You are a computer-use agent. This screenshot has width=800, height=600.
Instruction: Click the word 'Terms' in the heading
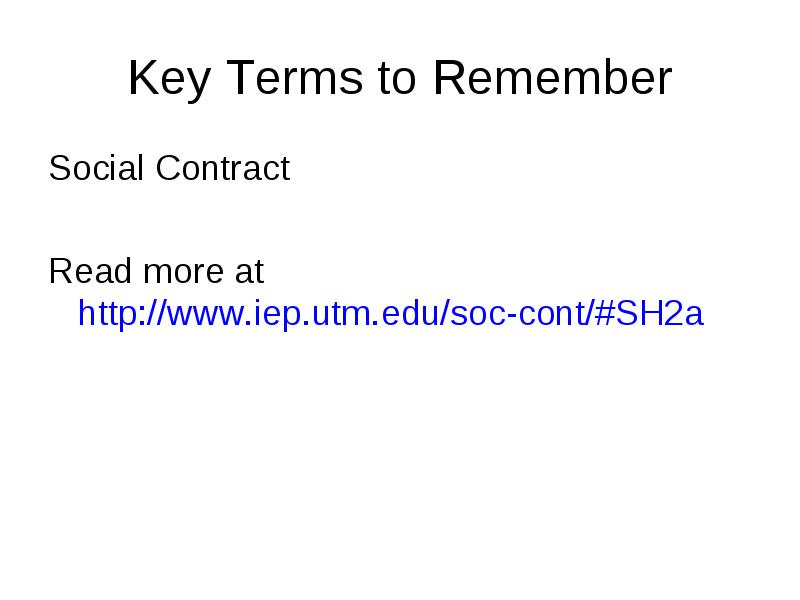(x=295, y=77)
